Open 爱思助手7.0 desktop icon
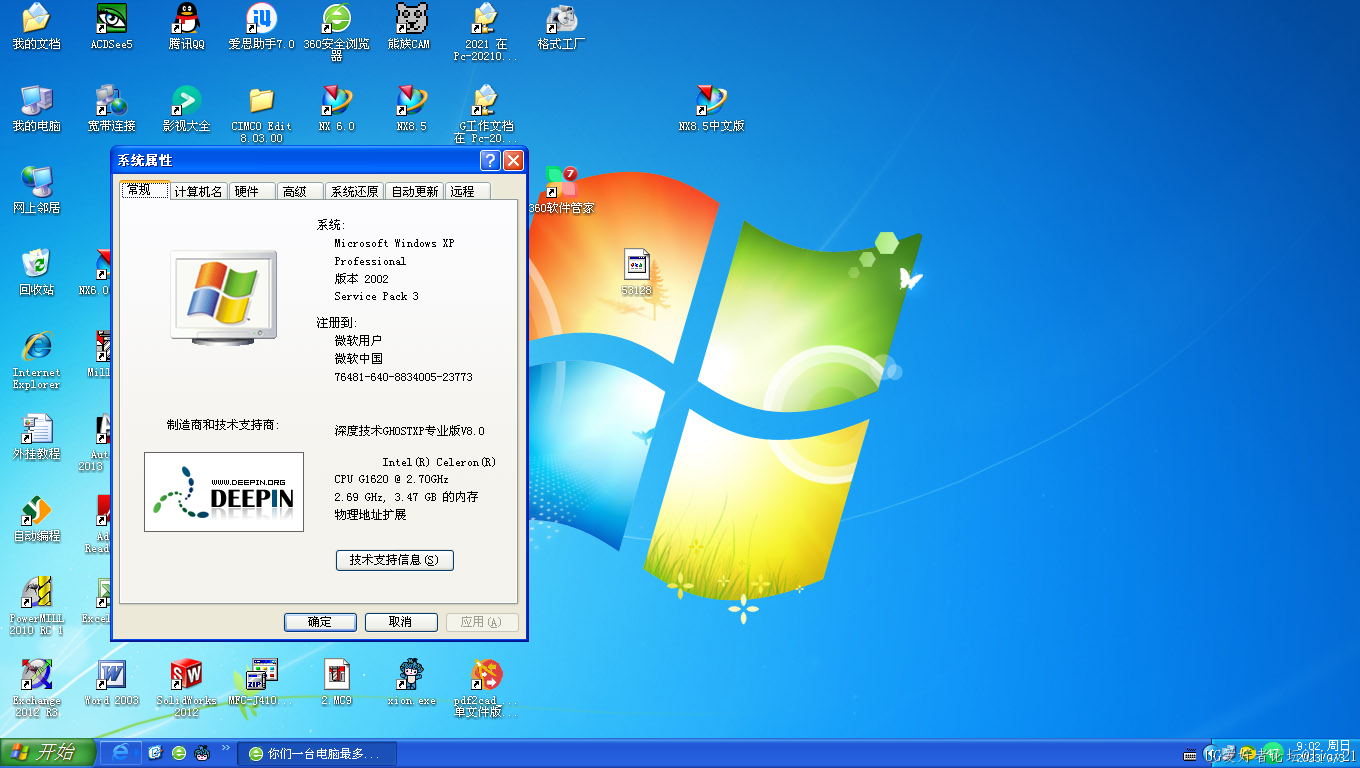The height and width of the screenshot is (768, 1360). [261, 27]
